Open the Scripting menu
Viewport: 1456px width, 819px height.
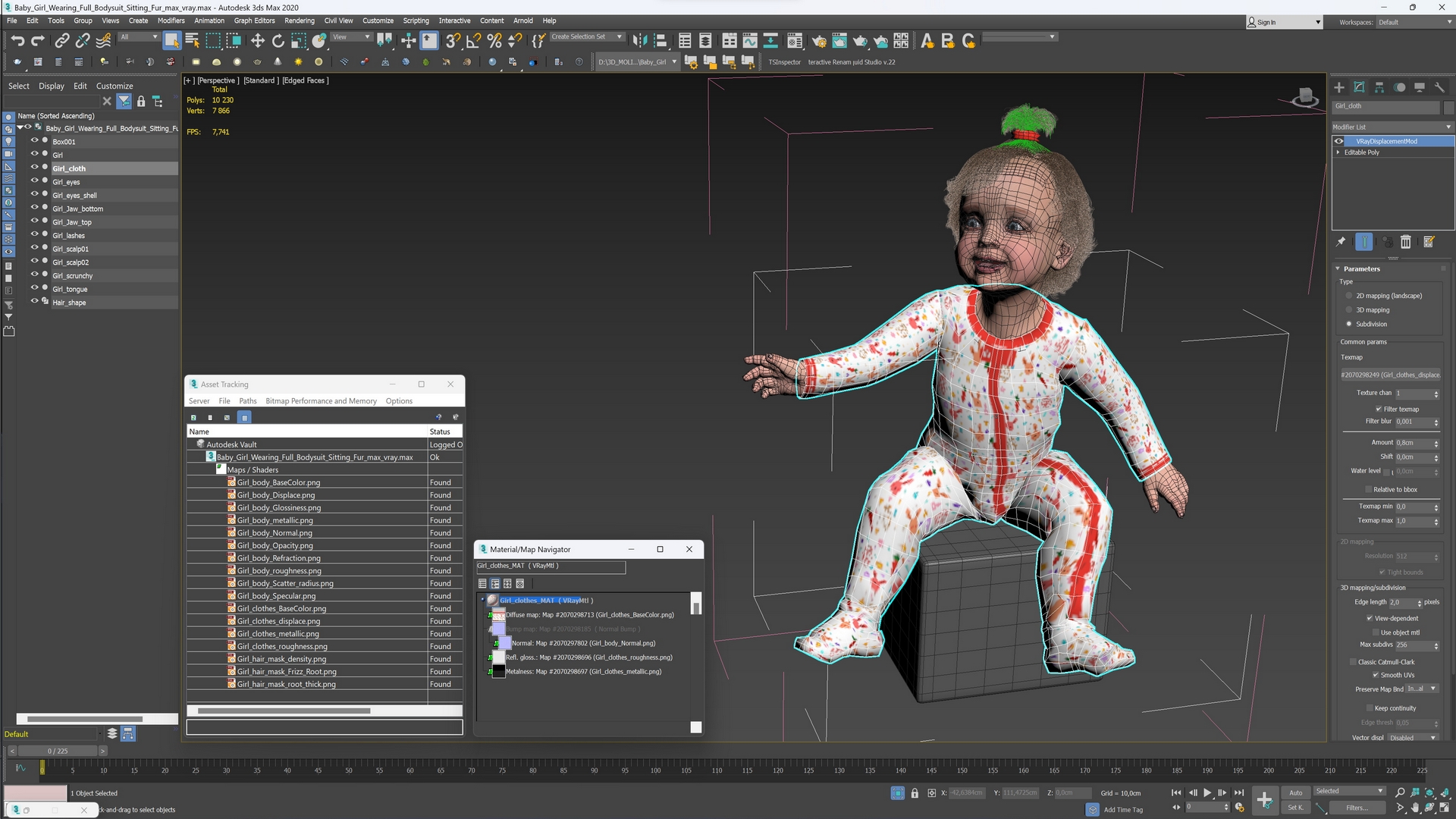coord(416,21)
